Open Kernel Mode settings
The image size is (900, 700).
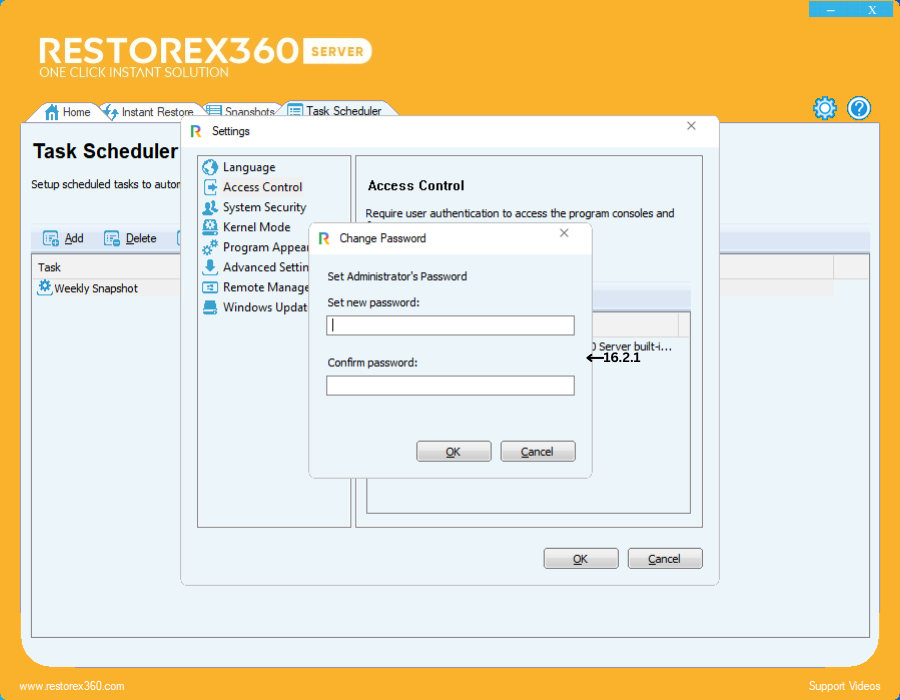(x=257, y=227)
